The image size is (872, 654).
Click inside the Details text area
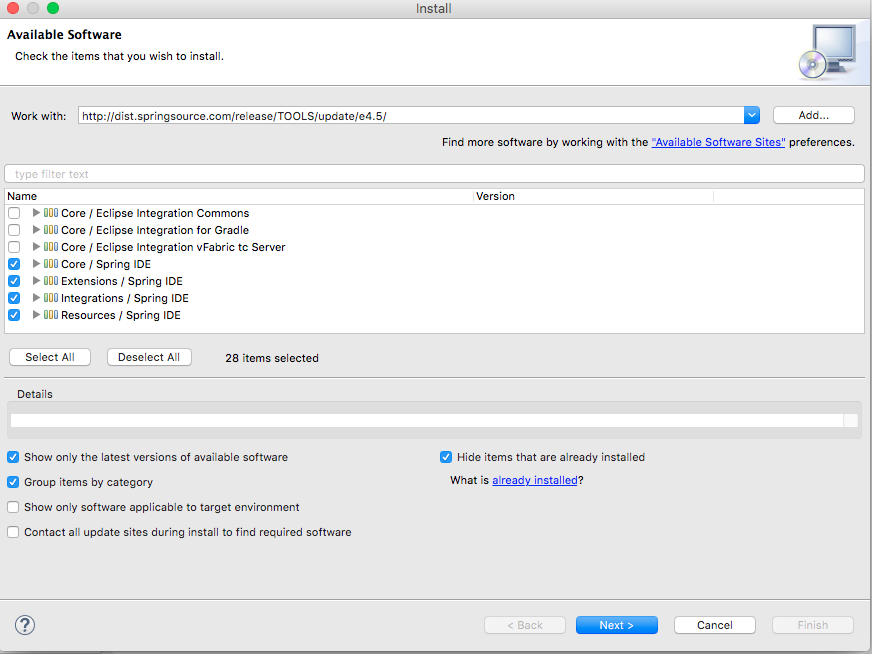click(x=427, y=420)
